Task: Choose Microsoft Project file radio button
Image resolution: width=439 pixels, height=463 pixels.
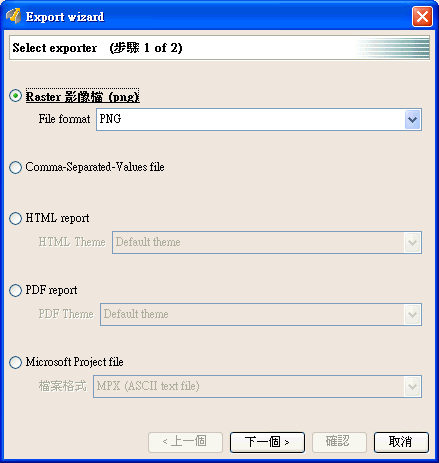Action: point(15,362)
